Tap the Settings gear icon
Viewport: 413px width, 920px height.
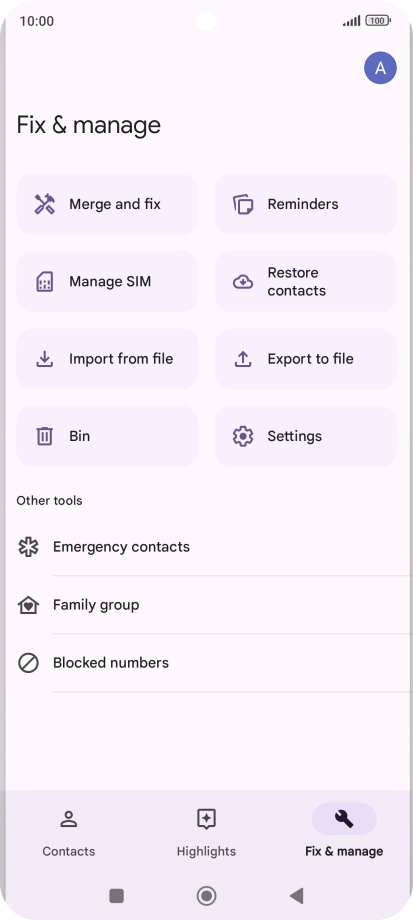[x=243, y=436]
